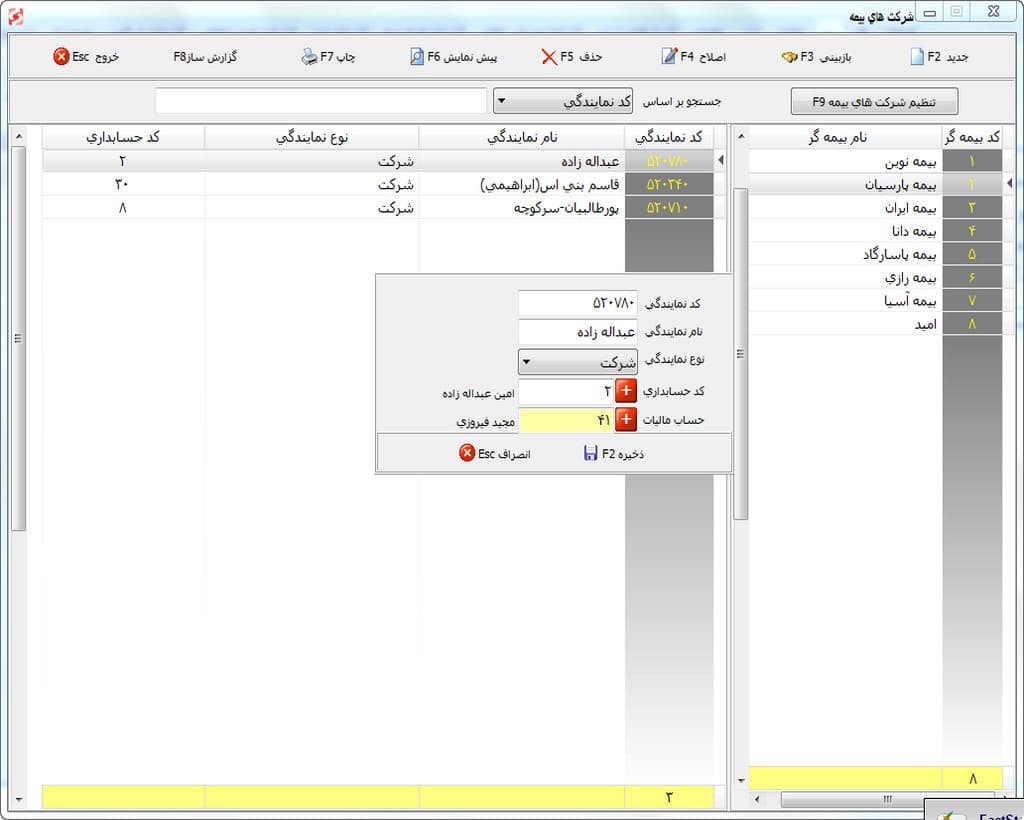Click the search text field in toolbar
This screenshot has height=820, width=1024.
[x=320, y=102]
